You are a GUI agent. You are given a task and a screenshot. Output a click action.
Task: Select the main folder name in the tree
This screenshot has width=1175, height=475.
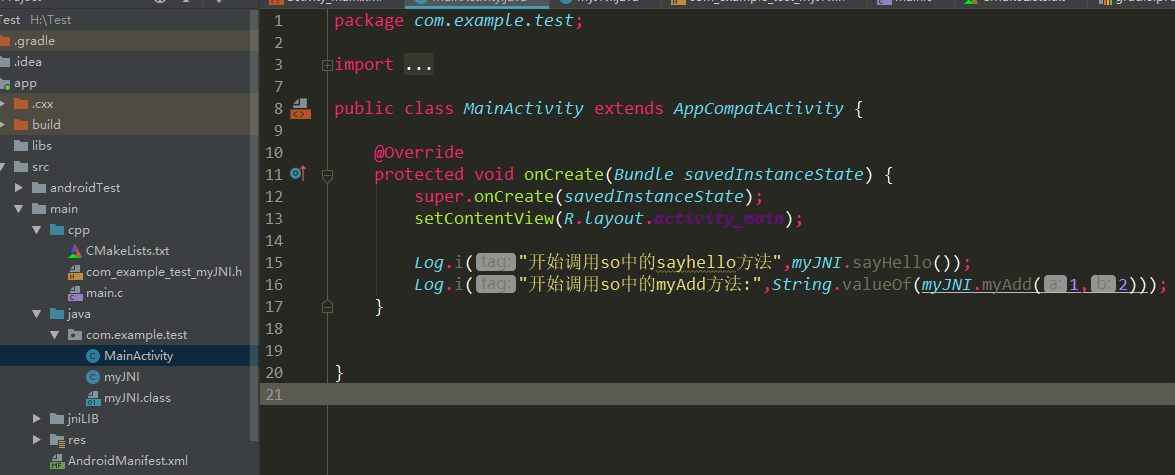pos(64,209)
